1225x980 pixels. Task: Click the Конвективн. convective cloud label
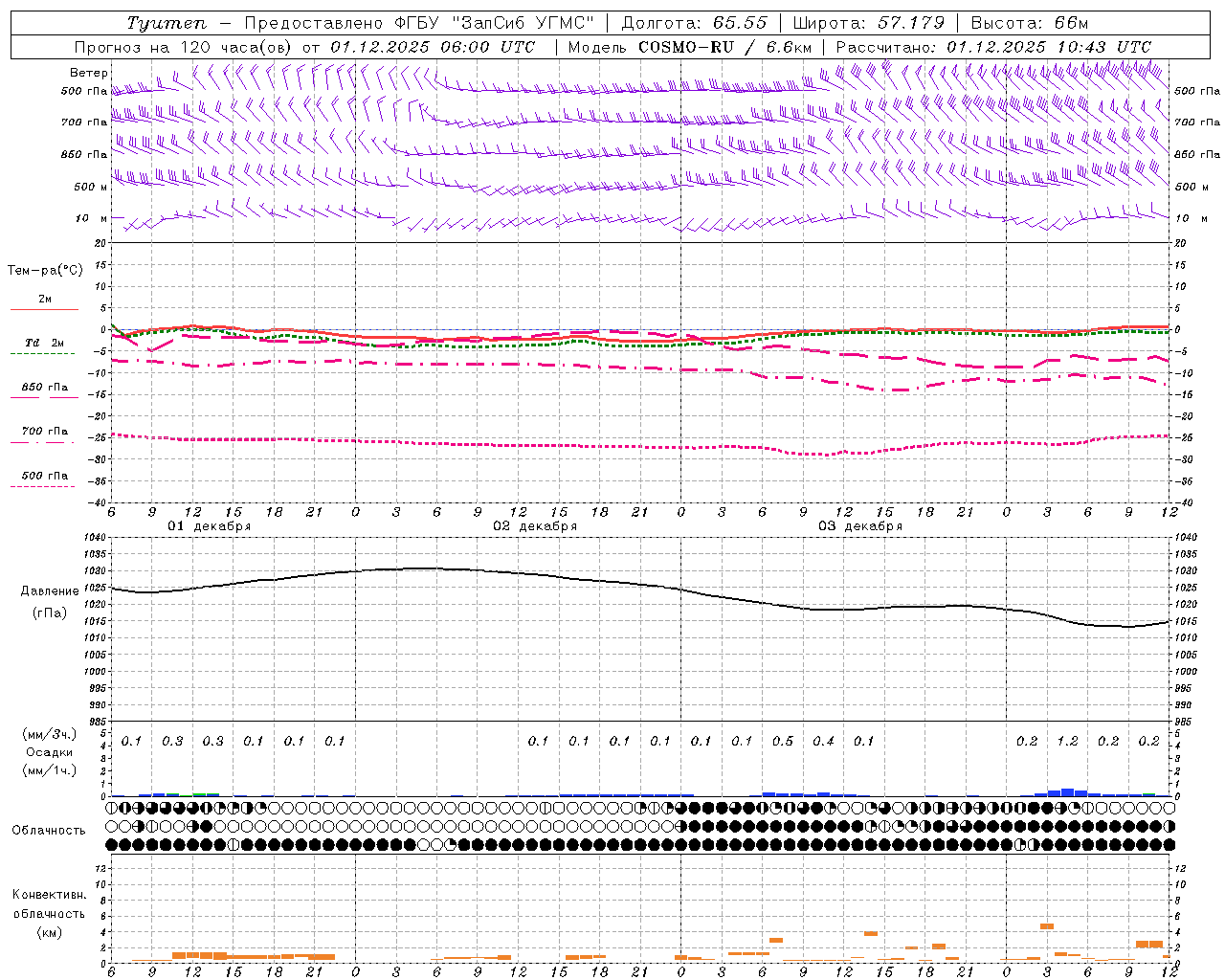click(49, 895)
